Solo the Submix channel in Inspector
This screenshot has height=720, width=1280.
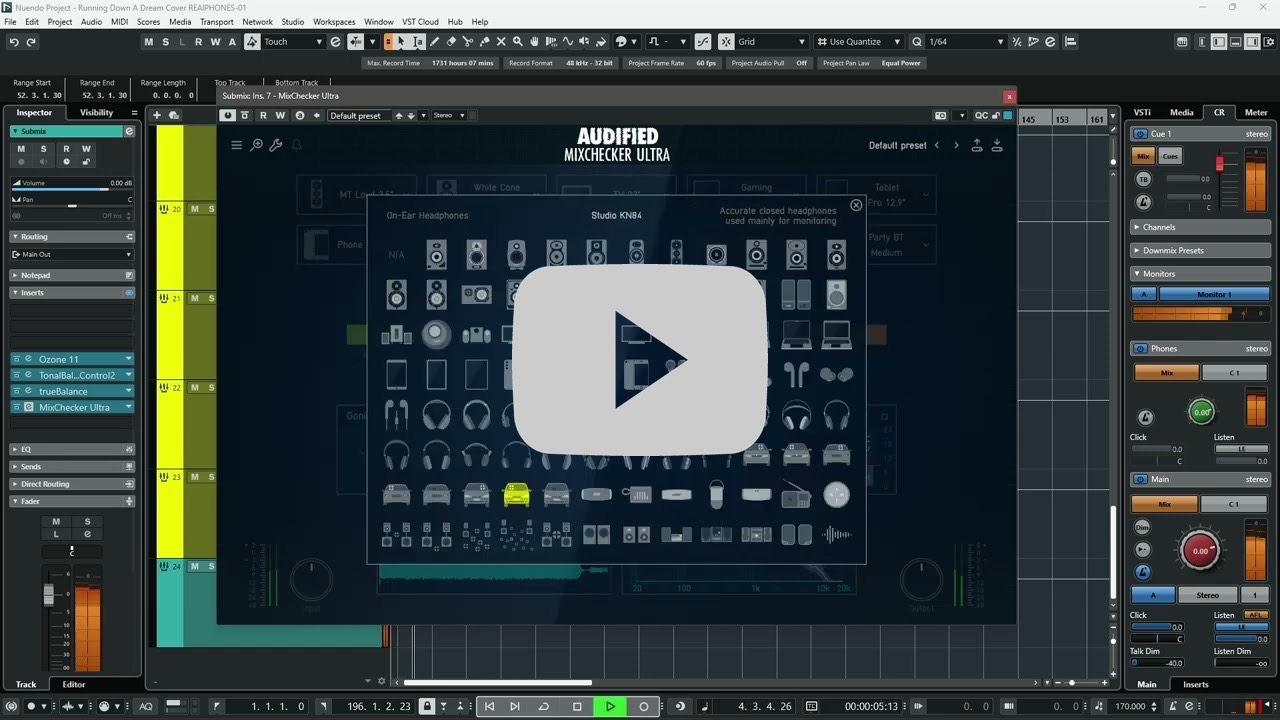pos(43,149)
